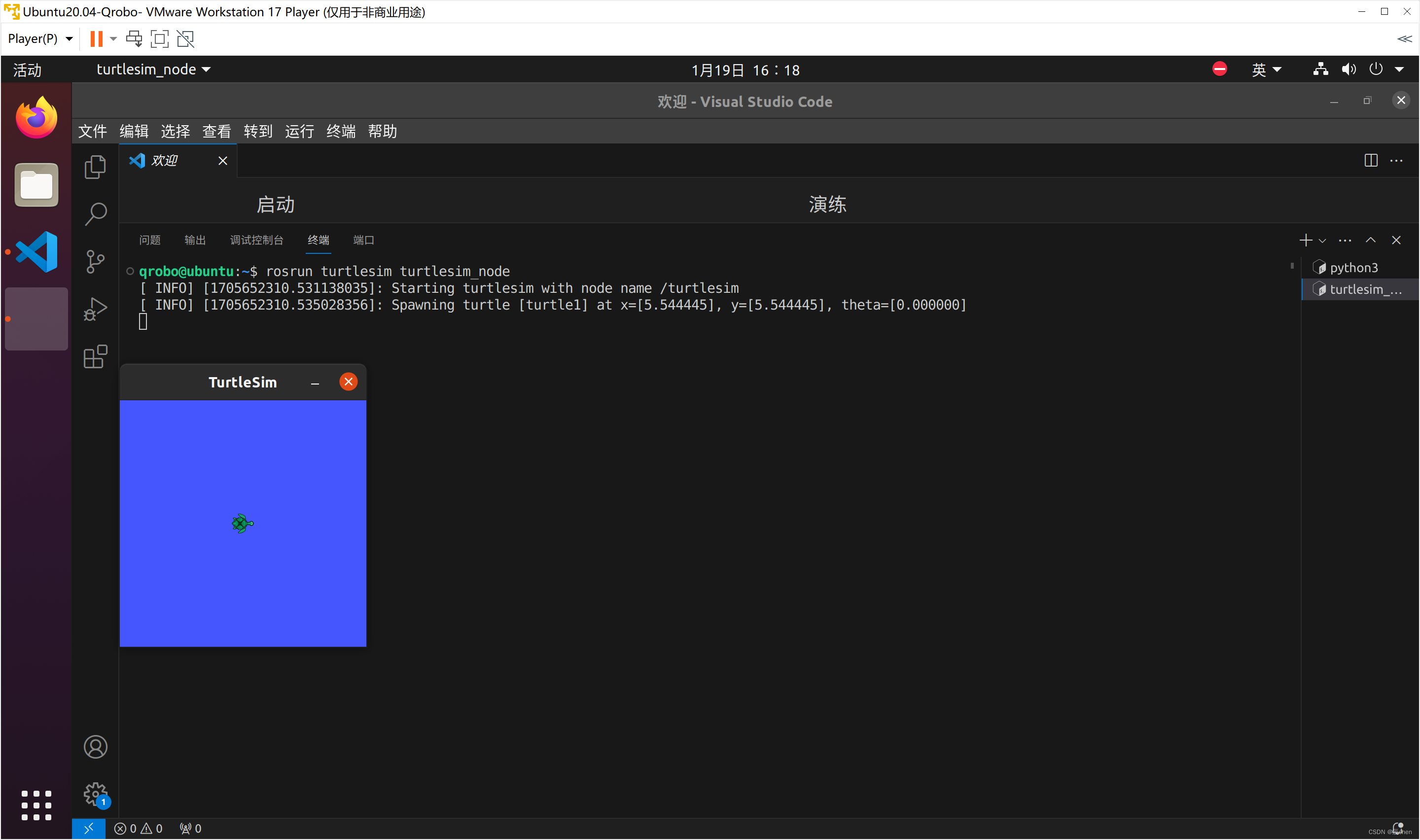This screenshot has height=840, width=1420.
Task: Click the rosrun turtlesim turtlesim_node command text
Action: coord(388,272)
